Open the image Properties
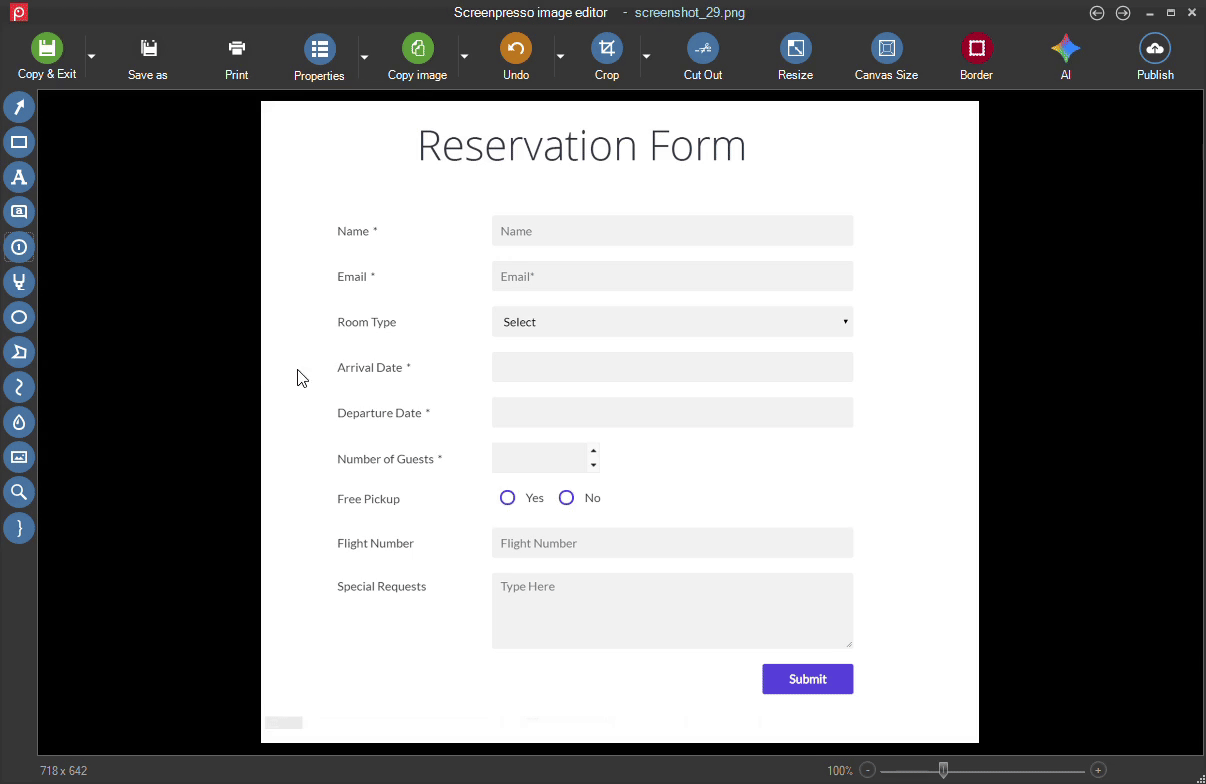 (x=319, y=57)
